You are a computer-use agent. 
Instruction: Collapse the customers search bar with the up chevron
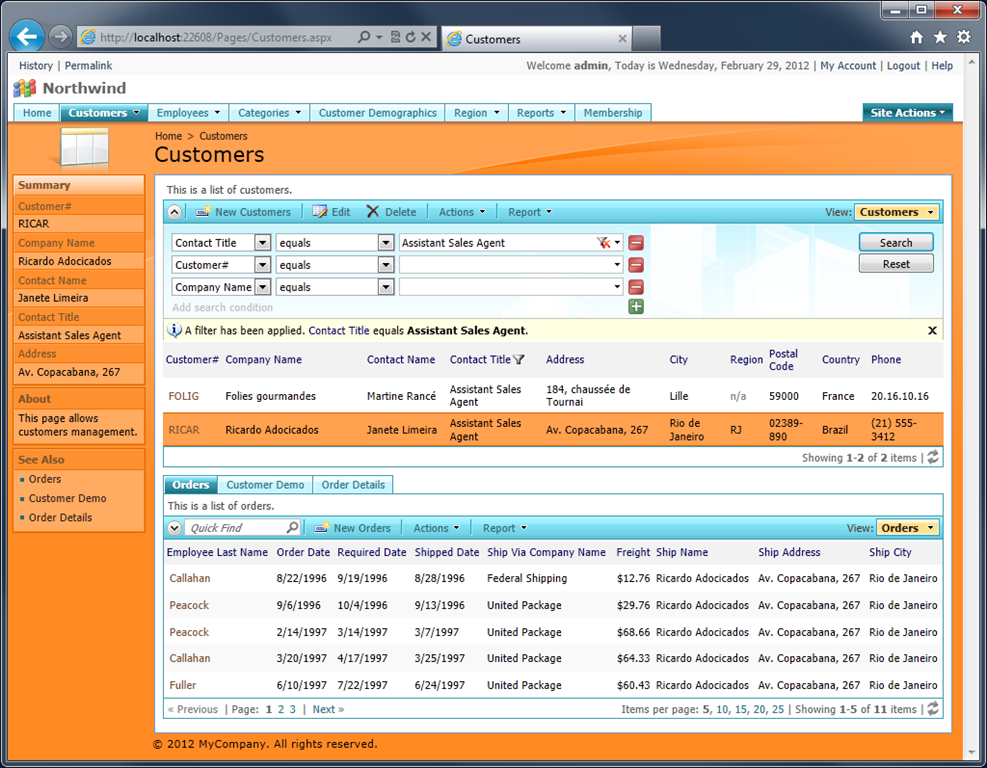(x=174, y=212)
